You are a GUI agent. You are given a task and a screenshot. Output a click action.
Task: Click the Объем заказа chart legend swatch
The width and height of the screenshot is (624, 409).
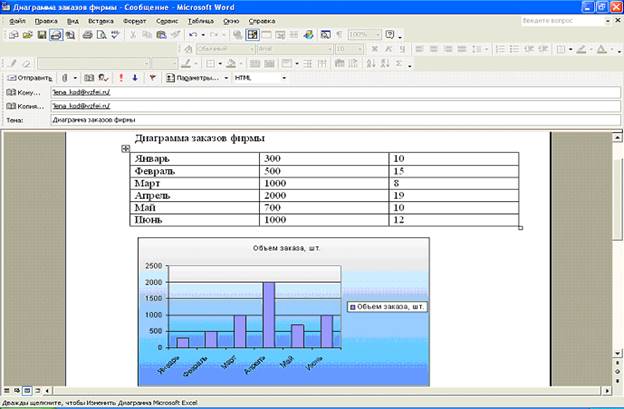tap(351, 307)
